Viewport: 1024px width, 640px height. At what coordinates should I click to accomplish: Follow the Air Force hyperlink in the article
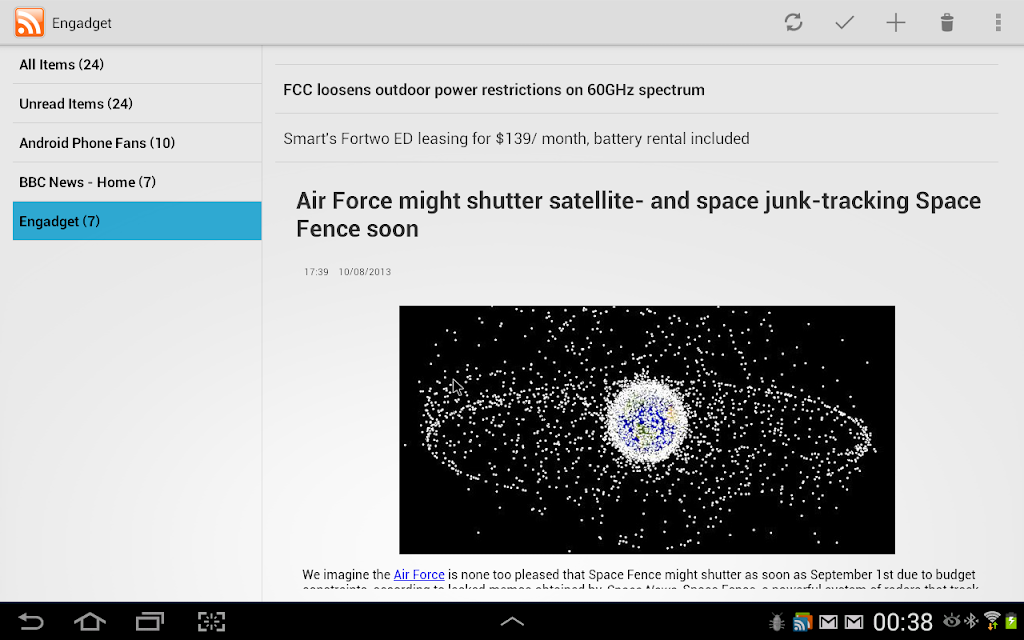click(419, 575)
